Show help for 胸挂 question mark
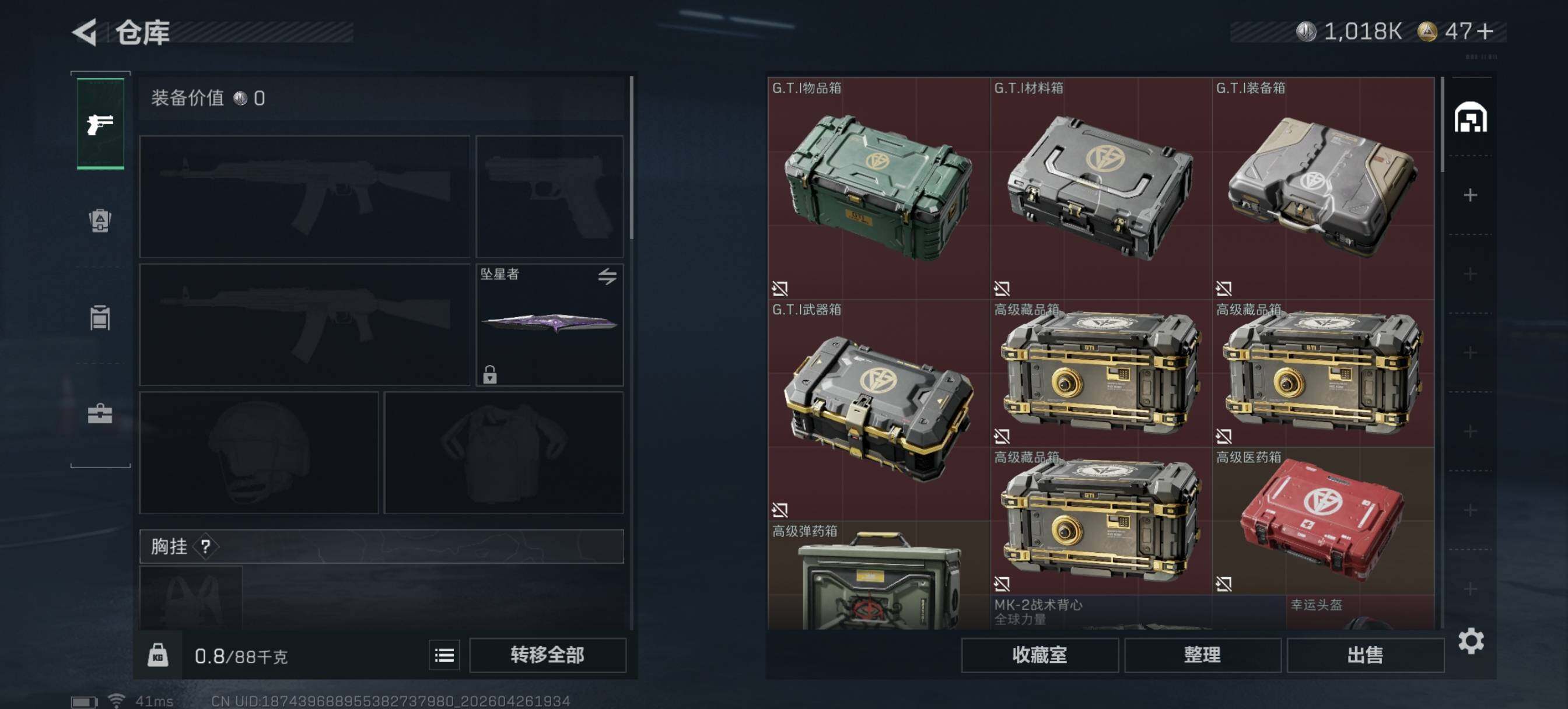Image resolution: width=1568 pixels, height=709 pixels. click(x=206, y=546)
